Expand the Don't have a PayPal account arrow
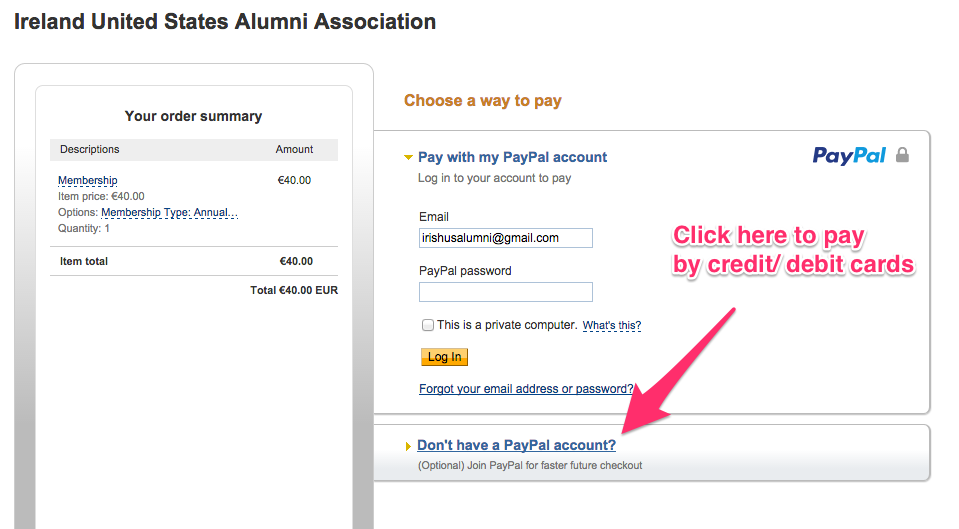Viewport: 959px width, 529px height. click(407, 446)
